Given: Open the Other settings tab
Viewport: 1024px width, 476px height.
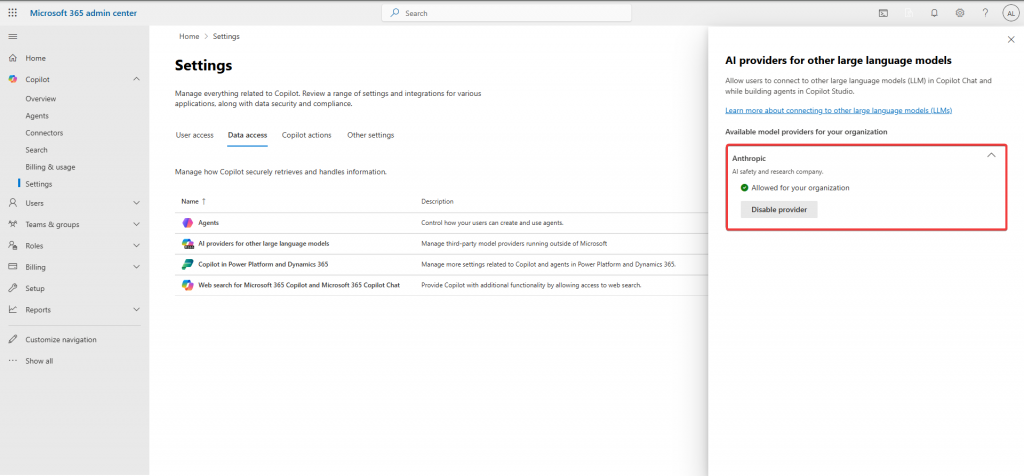Looking at the screenshot, I should tap(370, 135).
